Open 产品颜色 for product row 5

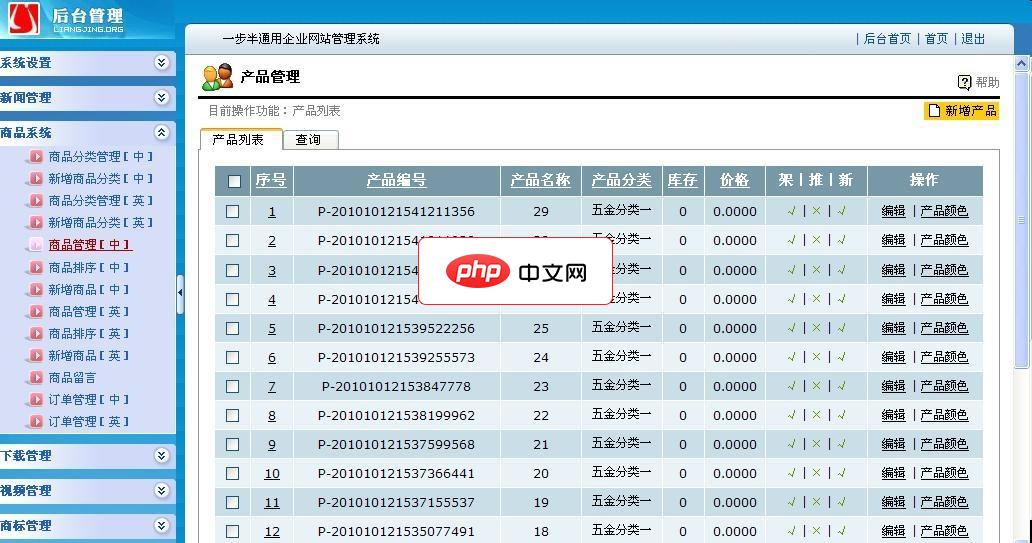coord(944,328)
